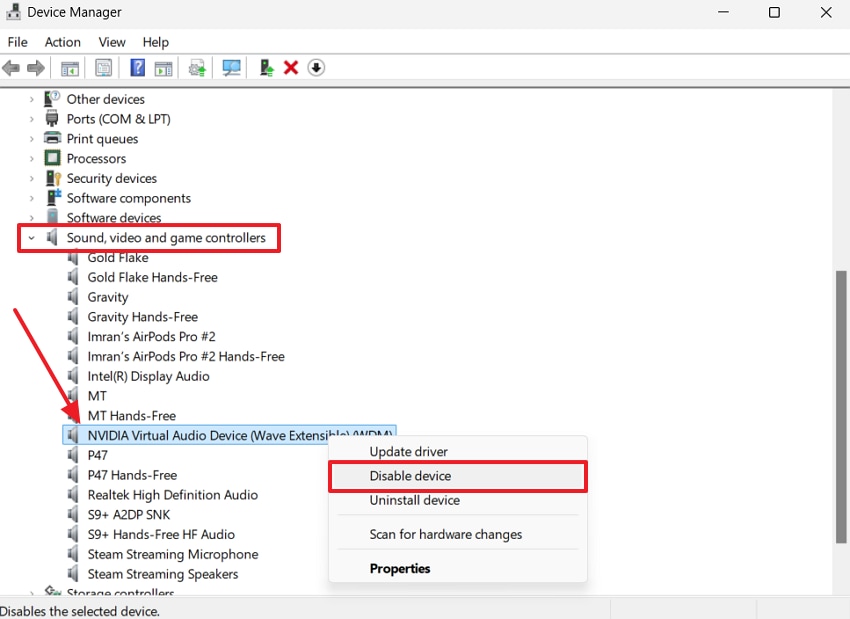Click the Forward arrow toolbar icon
This screenshot has height=619, width=850.
(x=36, y=68)
